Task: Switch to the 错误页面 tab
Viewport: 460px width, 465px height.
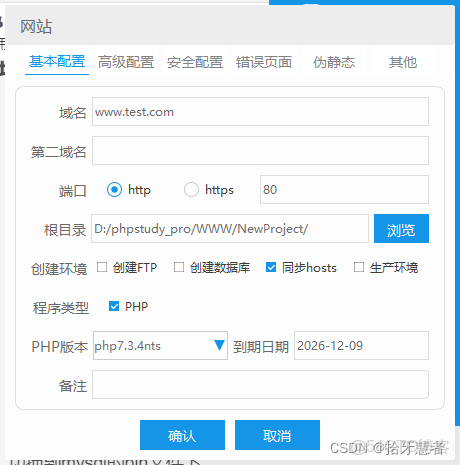Action: pos(264,62)
